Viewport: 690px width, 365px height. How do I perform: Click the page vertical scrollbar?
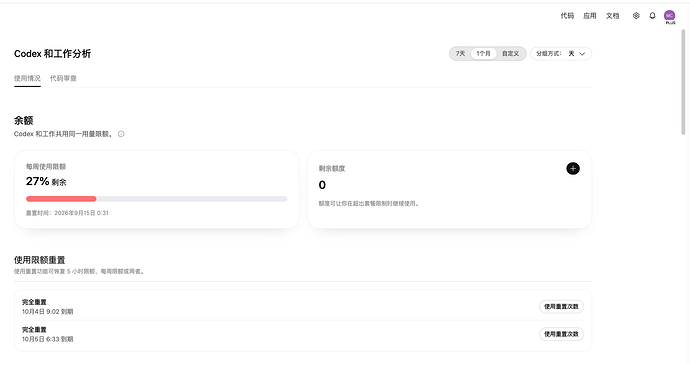(683, 81)
